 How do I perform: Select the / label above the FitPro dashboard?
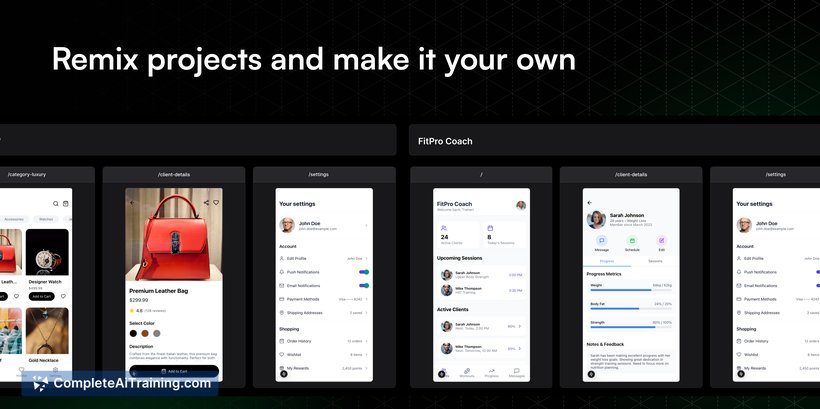[x=481, y=175]
